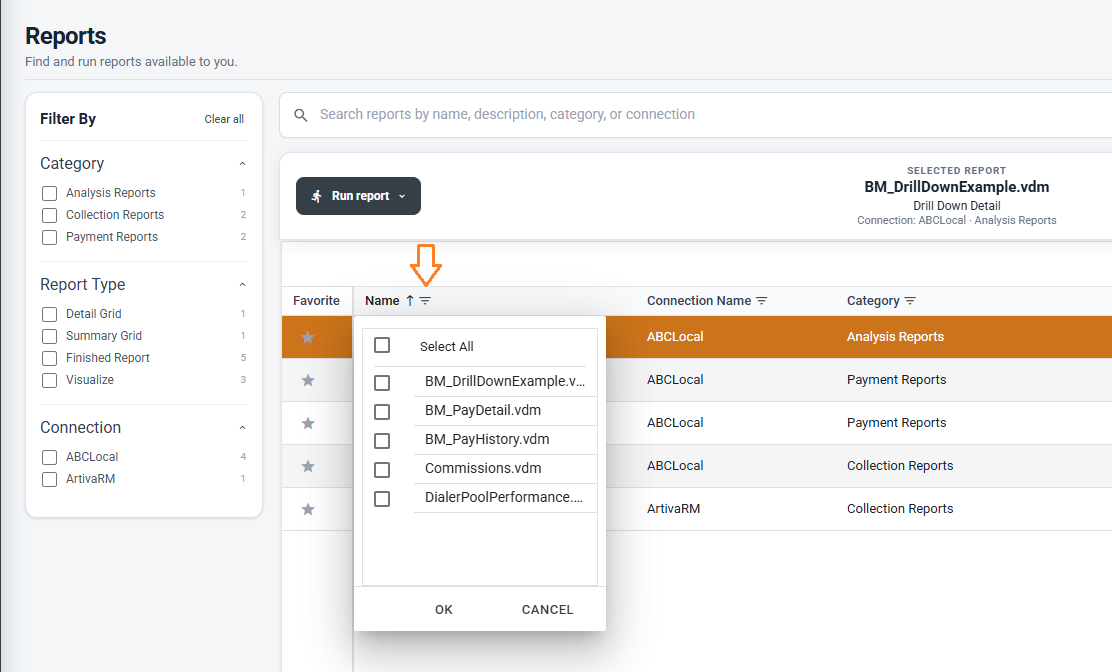Open the Name column filter icon

click(425, 301)
